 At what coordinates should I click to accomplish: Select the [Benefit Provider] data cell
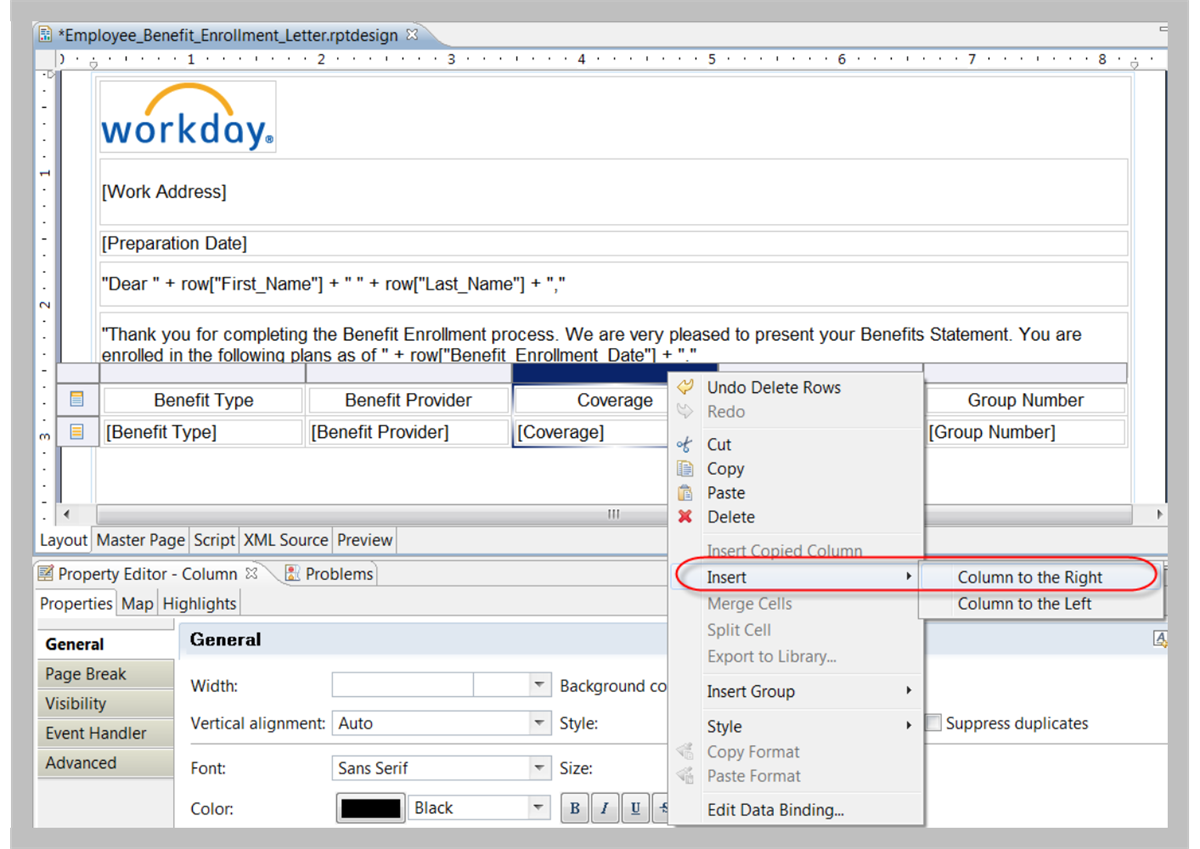coord(408,432)
